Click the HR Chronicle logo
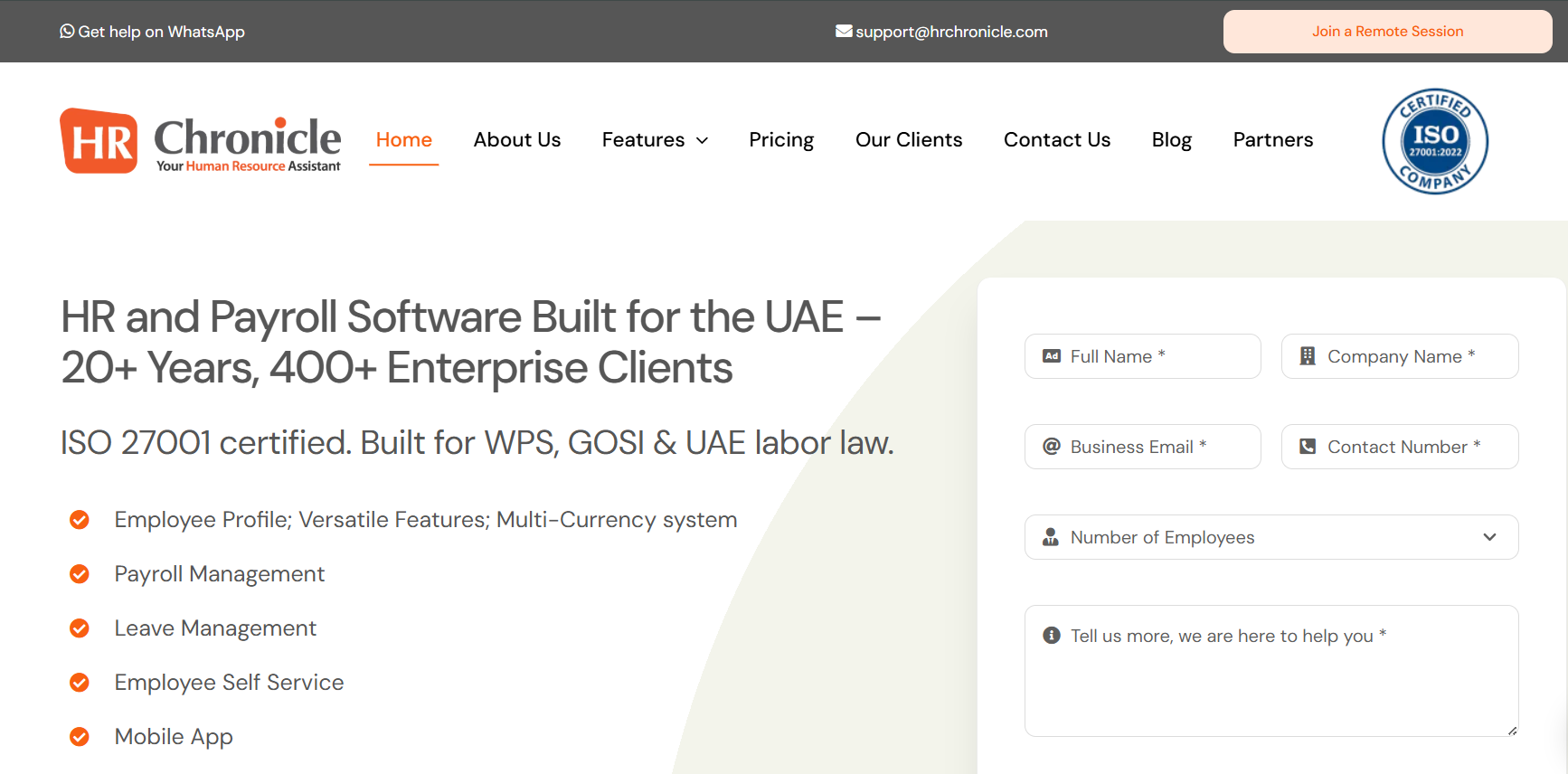1568x774 pixels. point(201,141)
